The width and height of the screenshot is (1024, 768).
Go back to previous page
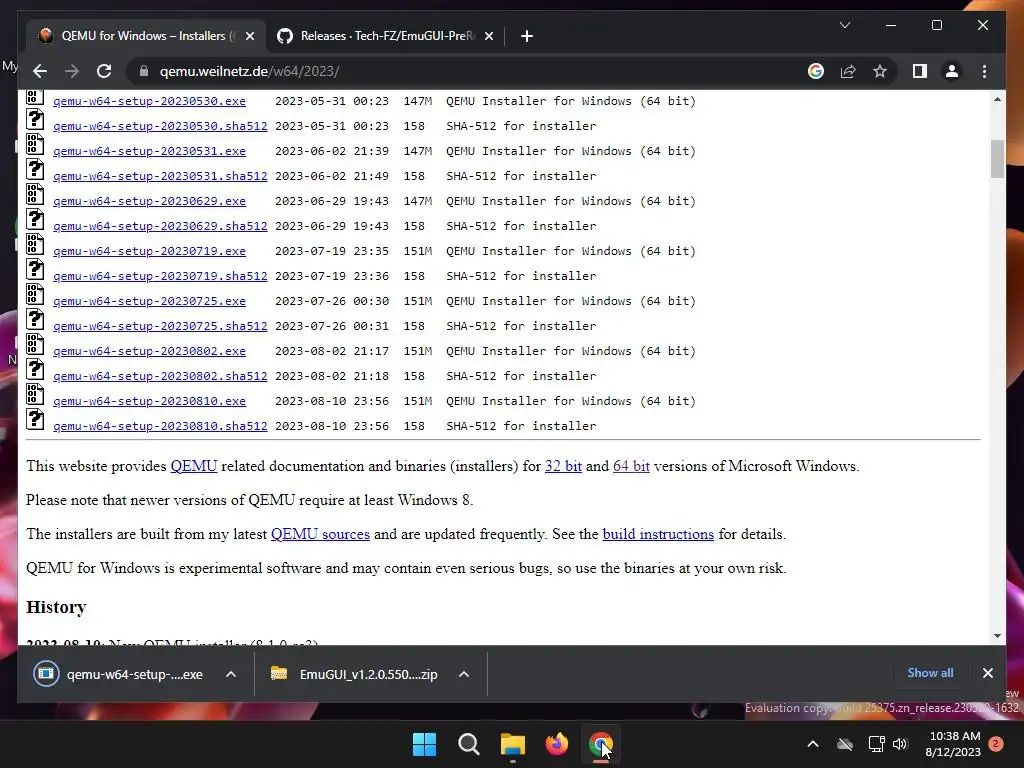pos(40,71)
